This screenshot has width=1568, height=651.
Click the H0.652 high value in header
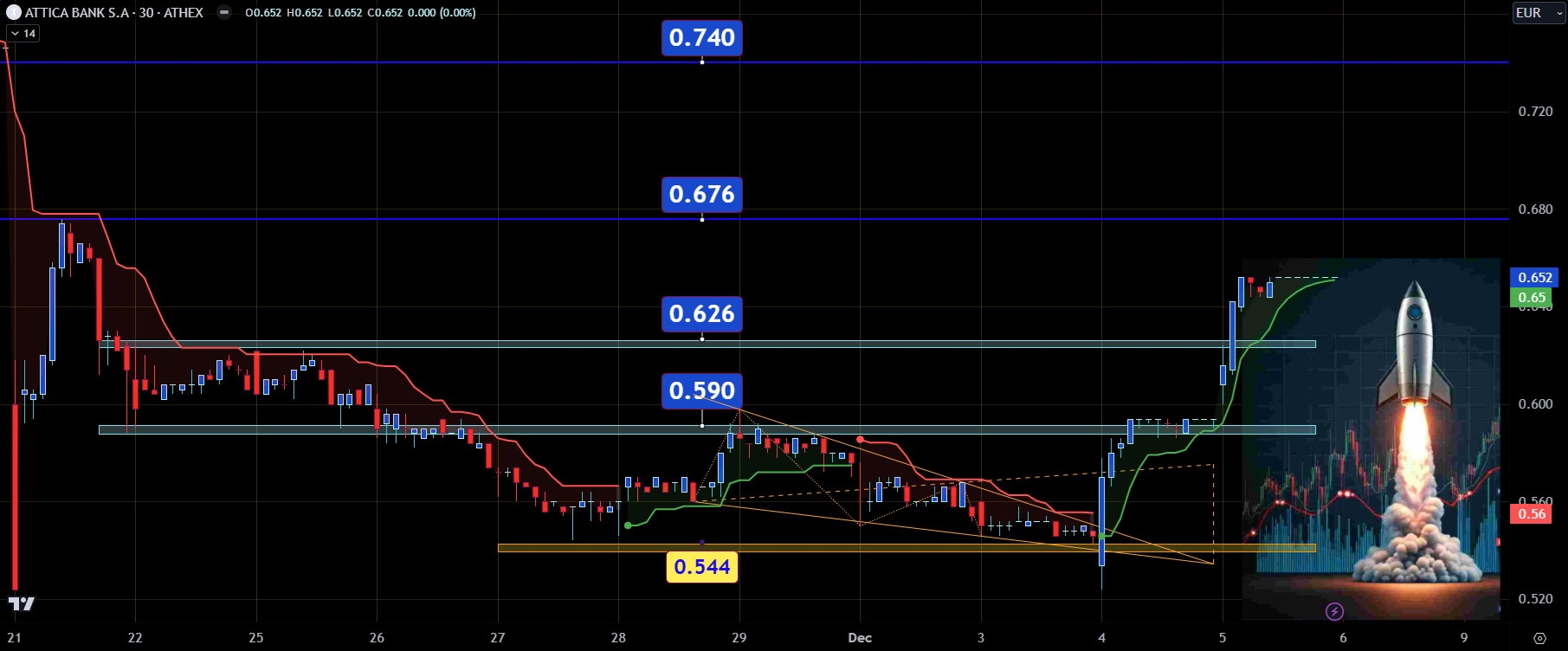coord(304,13)
